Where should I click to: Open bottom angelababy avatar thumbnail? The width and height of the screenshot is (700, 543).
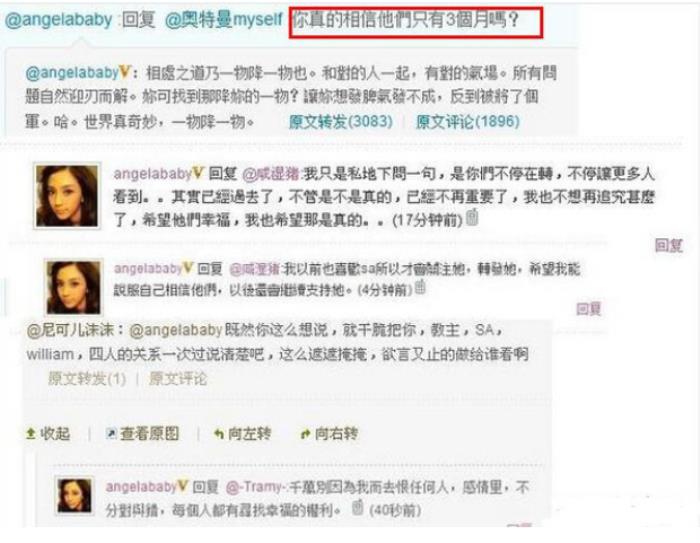74,496
